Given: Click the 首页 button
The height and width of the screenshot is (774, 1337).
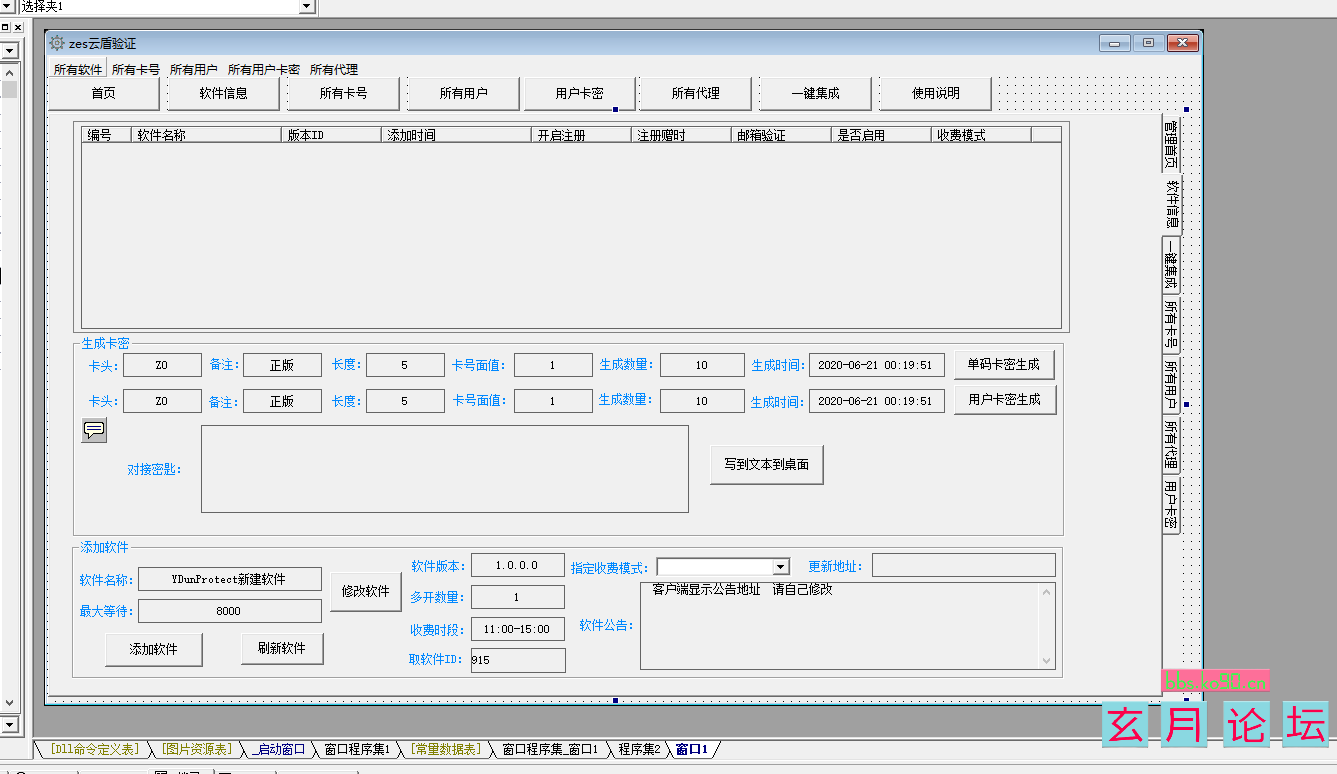Looking at the screenshot, I should [104, 93].
